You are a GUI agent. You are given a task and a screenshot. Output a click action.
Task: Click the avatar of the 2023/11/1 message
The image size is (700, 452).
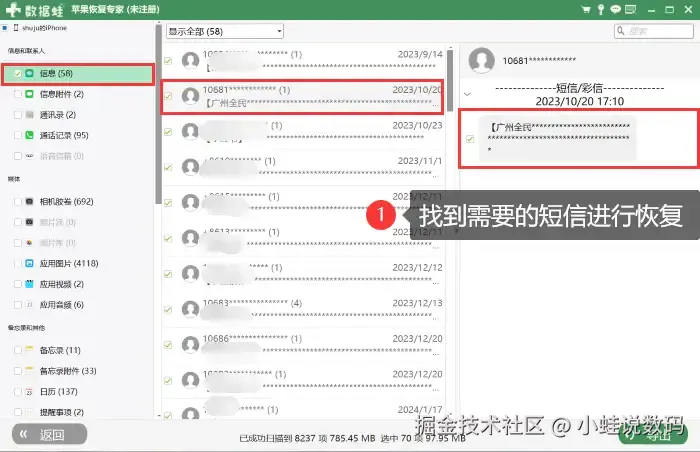[x=191, y=167]
